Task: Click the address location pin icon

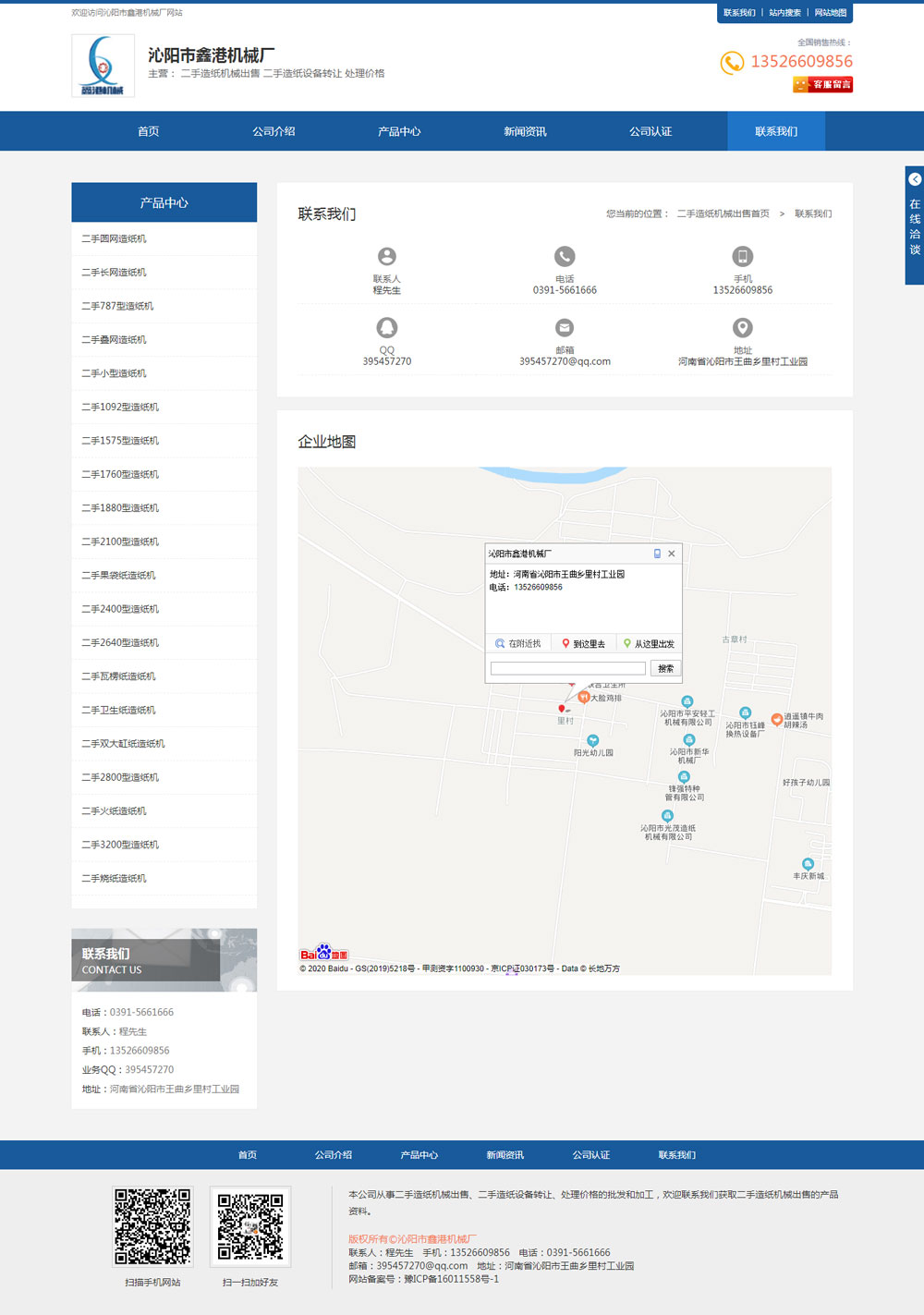Action: [742, 327]
